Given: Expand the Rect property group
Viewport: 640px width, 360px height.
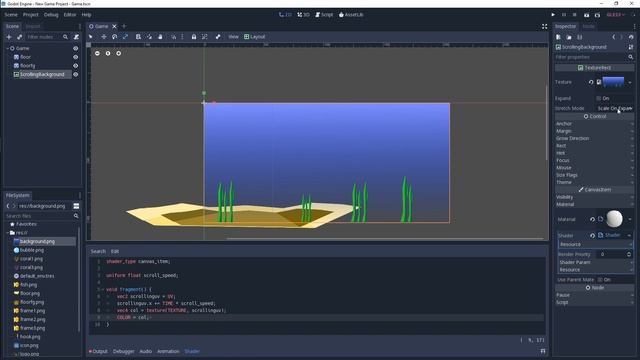Looking at the screenshot, I should [595, 146].
